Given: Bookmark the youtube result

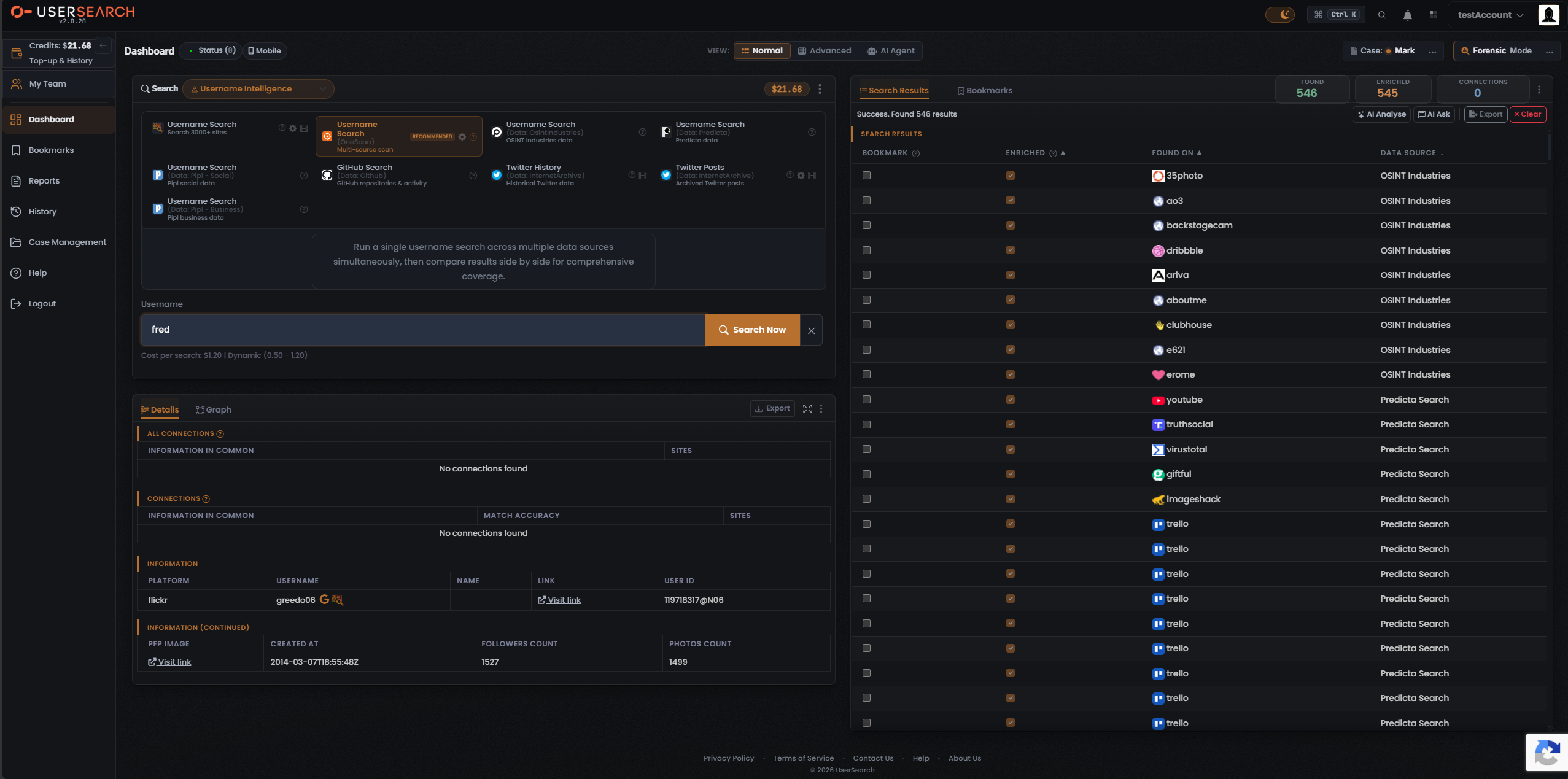Looking at the screenshot, I should point(866,400).
